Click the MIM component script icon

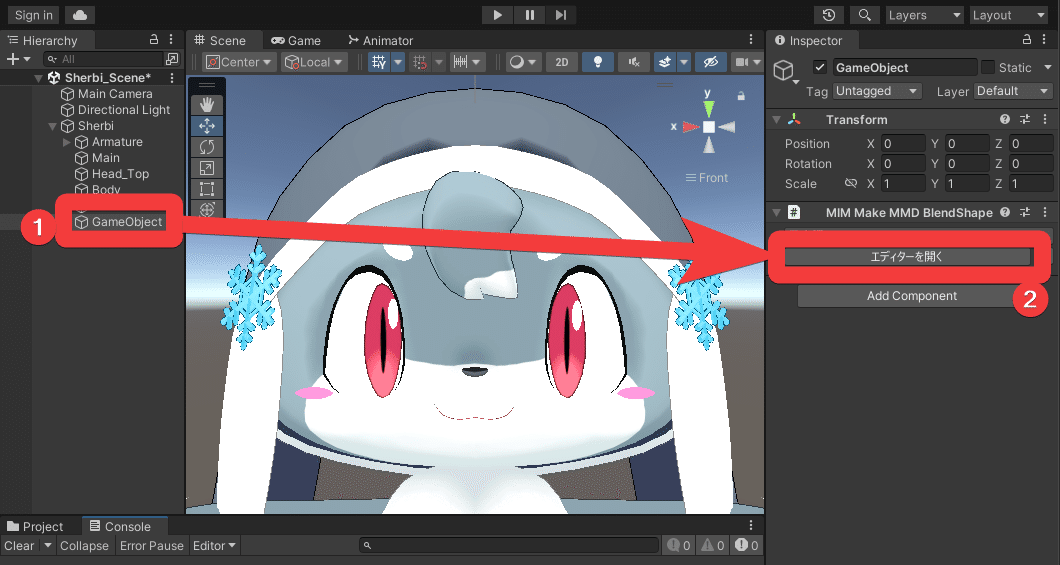point(794,212)
